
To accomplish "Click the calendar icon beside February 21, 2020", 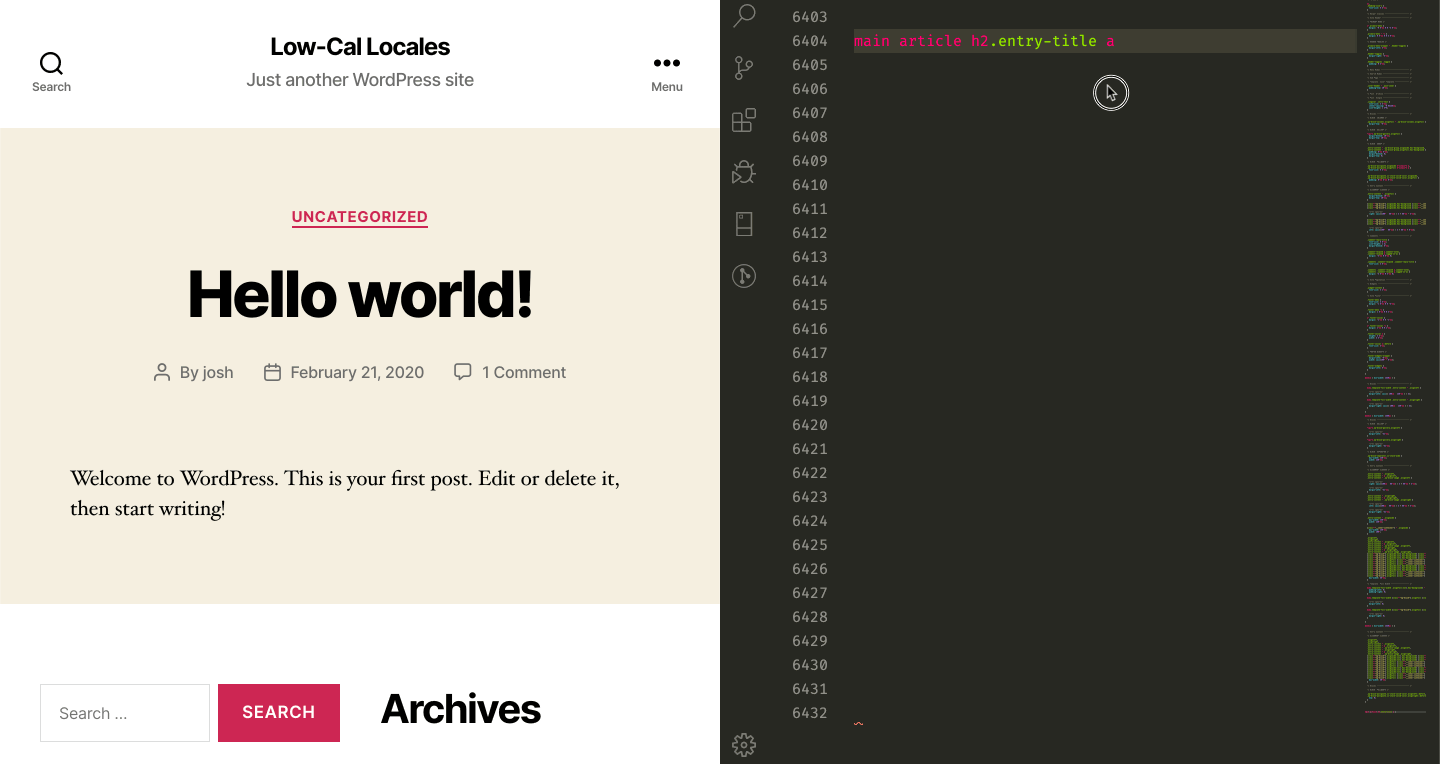I will [x=272, y=372].
